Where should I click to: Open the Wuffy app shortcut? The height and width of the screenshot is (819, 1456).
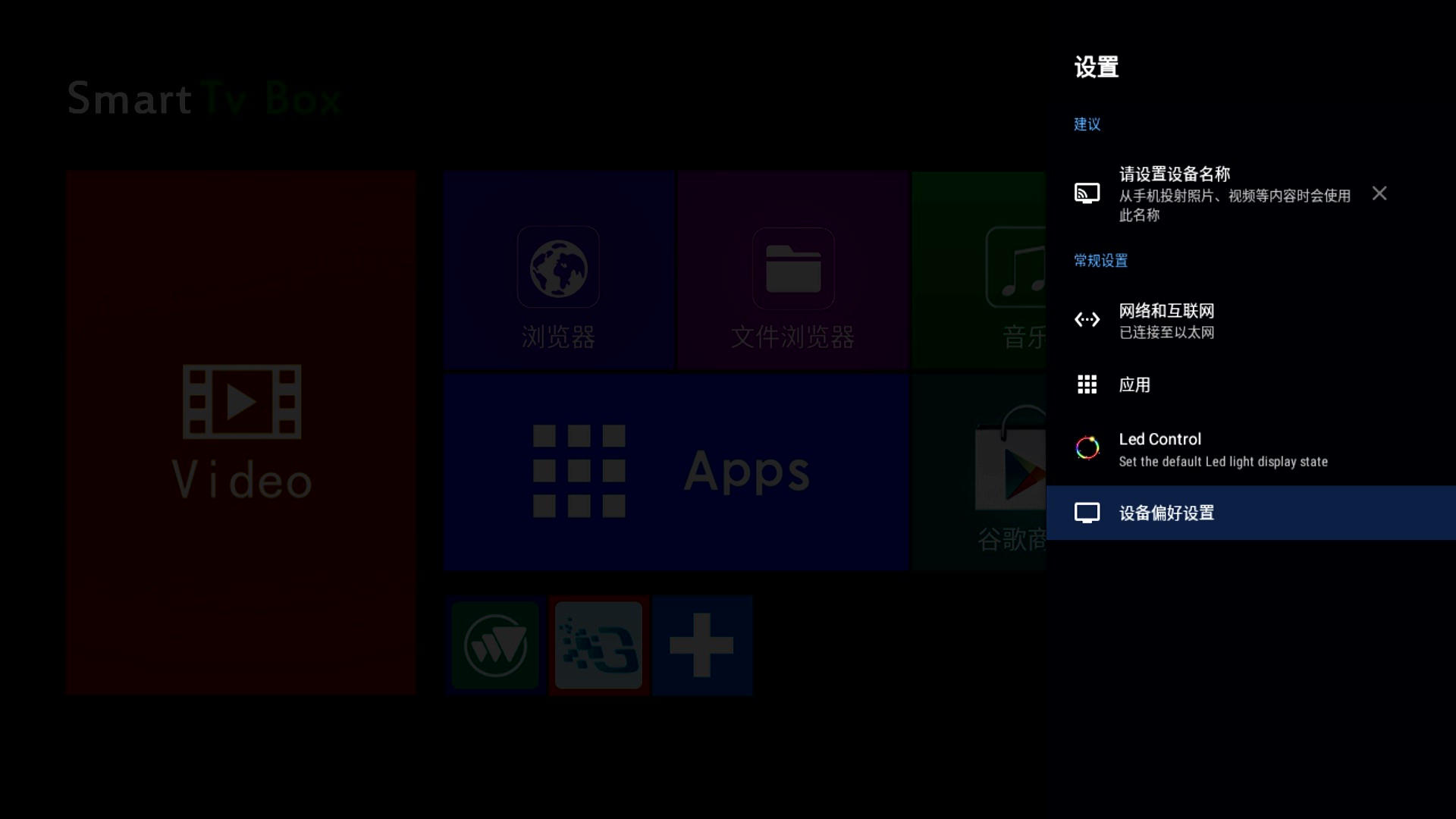click(x=494, y=644)
